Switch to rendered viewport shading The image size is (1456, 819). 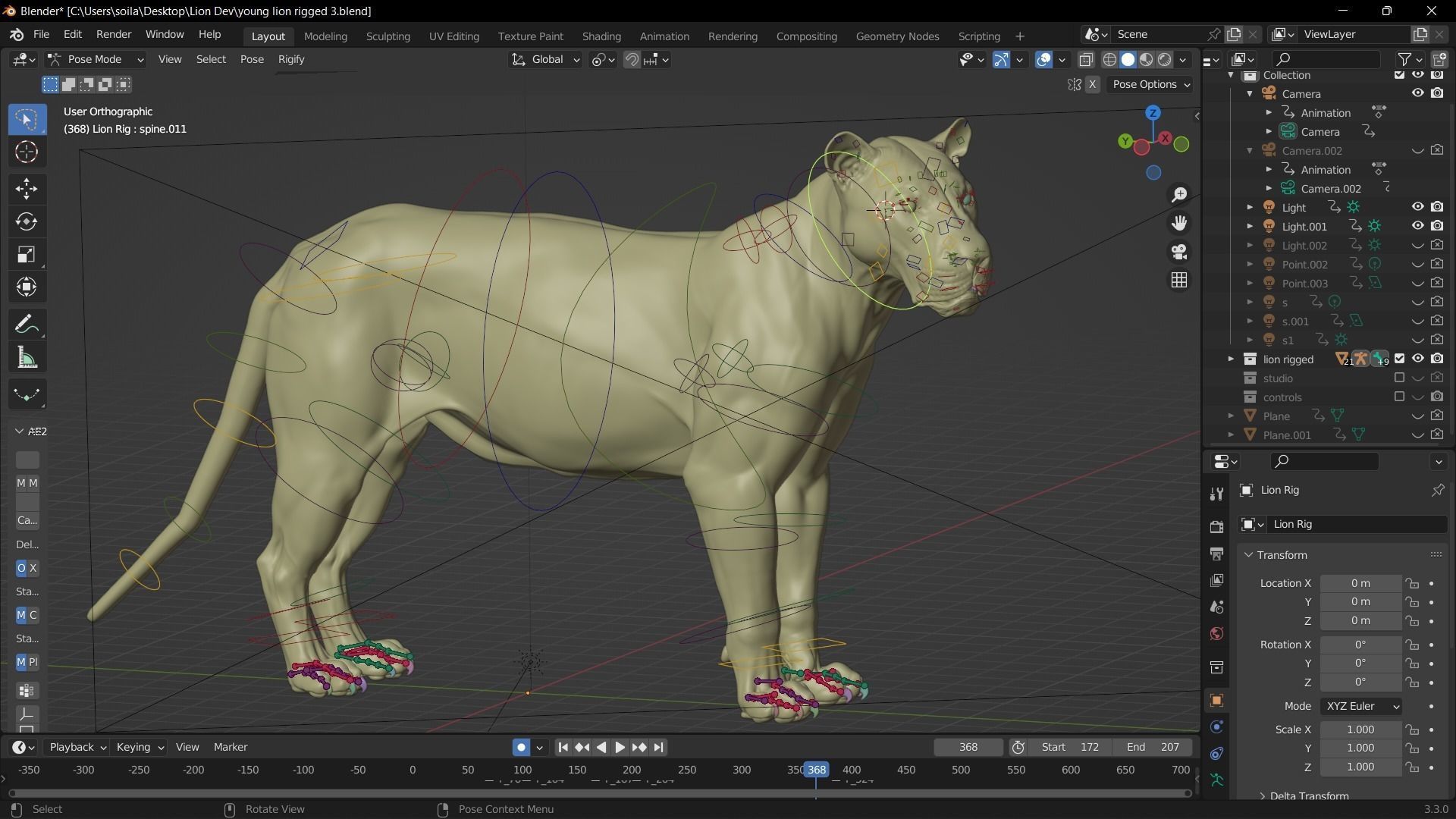(1165, 59)
